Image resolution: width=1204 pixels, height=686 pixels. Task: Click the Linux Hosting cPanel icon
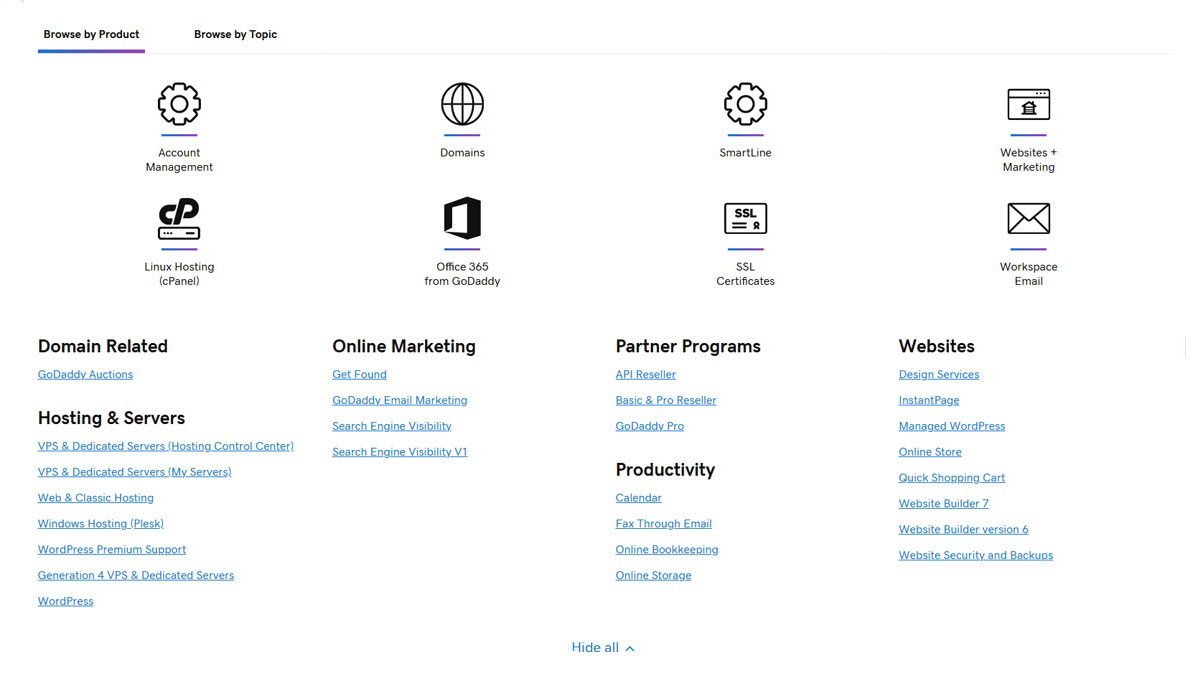click(x=179, y=219)
